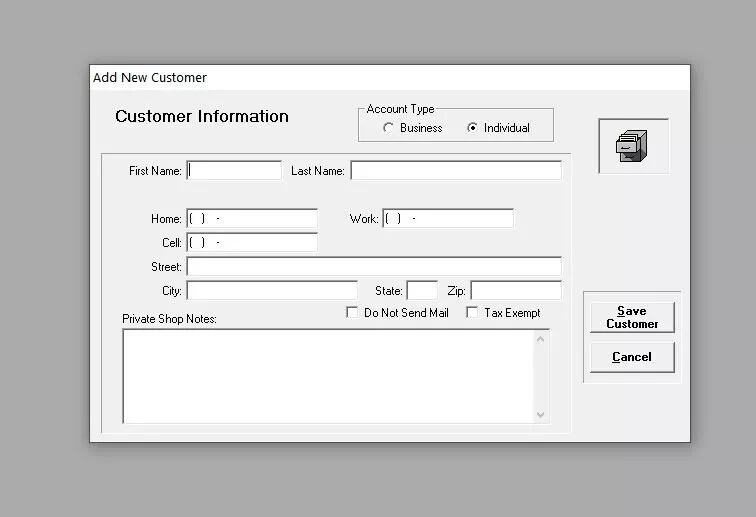Click the State input box

[422, 290]
